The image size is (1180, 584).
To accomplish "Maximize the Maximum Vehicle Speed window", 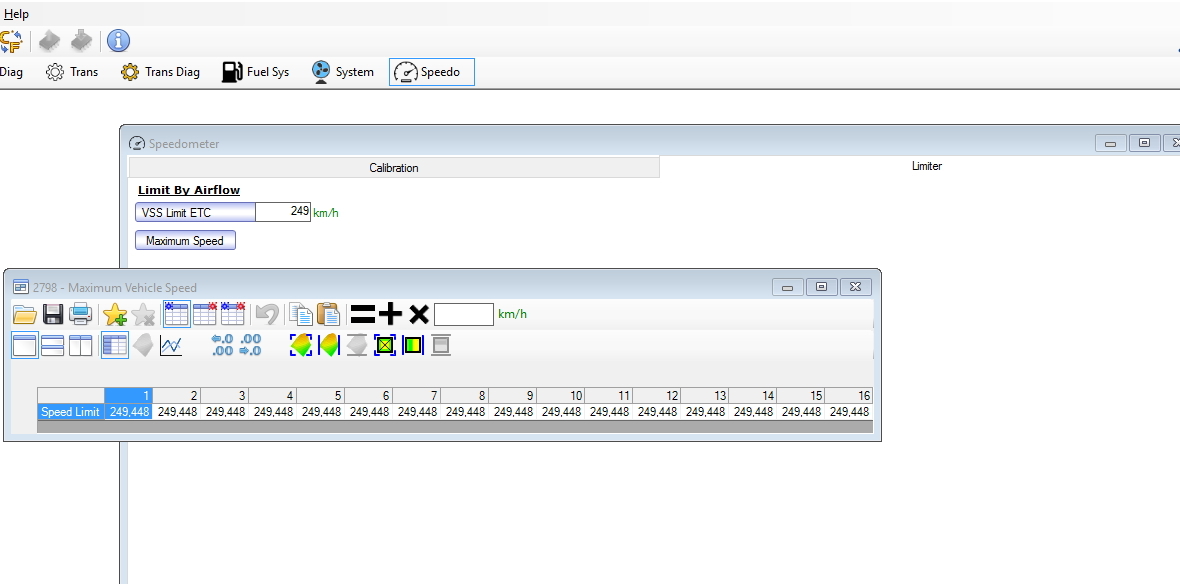I will point(822,287).
